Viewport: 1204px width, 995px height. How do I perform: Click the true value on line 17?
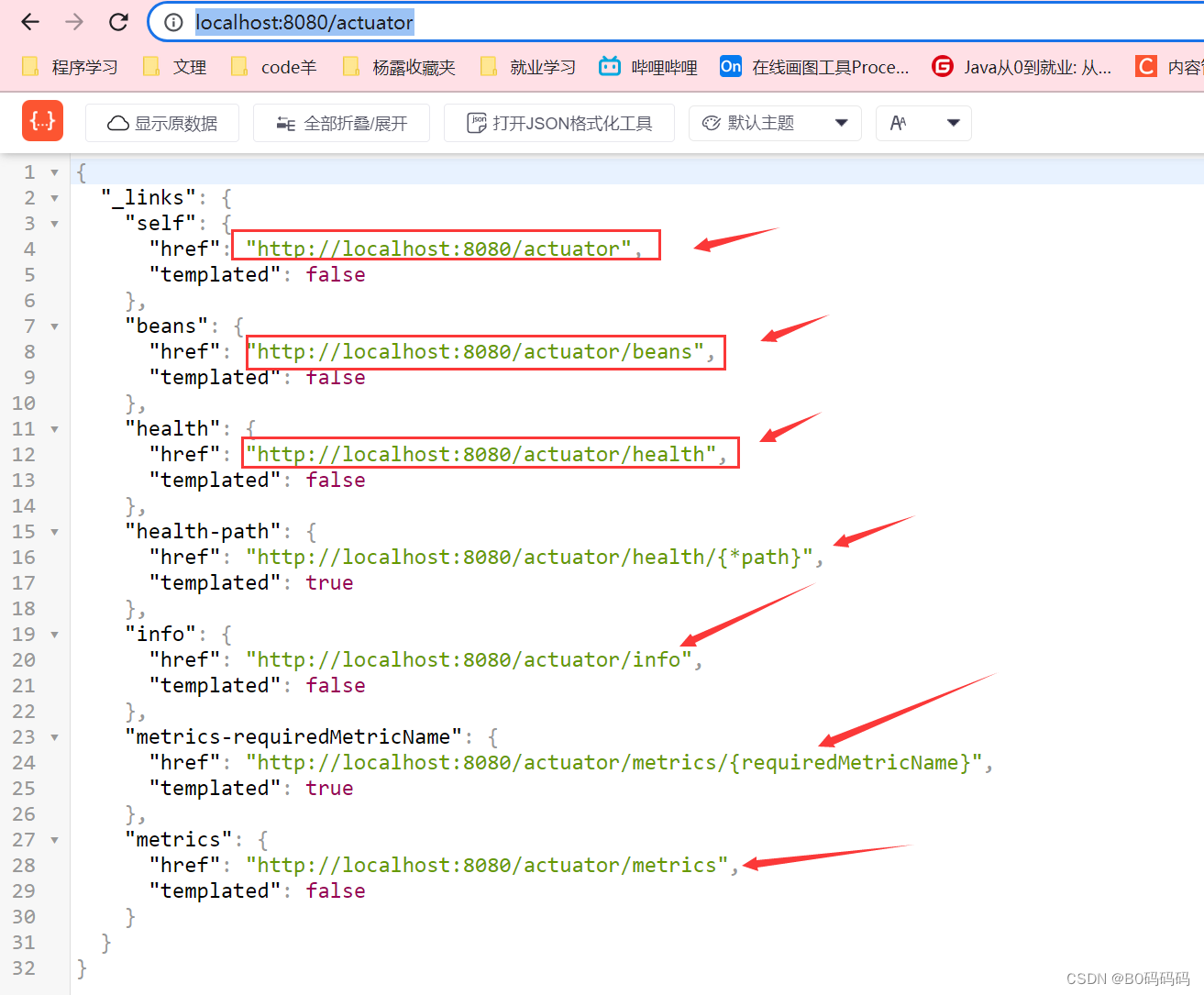point(329,582)
